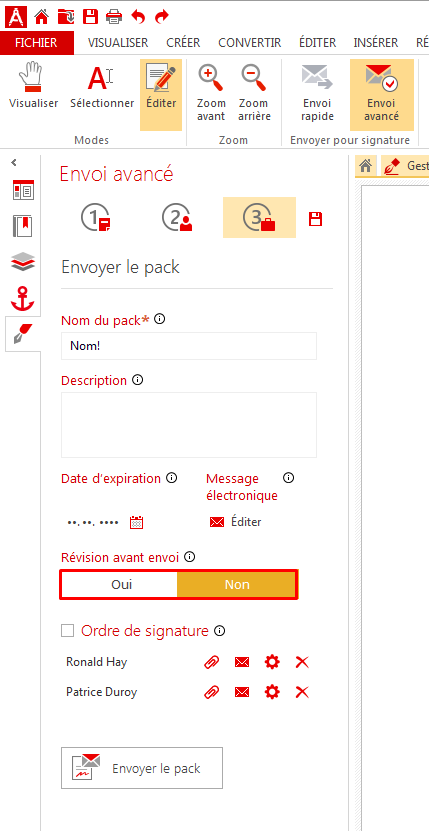
Task: Remove Ronald Hay with red X
Action: 302,661
